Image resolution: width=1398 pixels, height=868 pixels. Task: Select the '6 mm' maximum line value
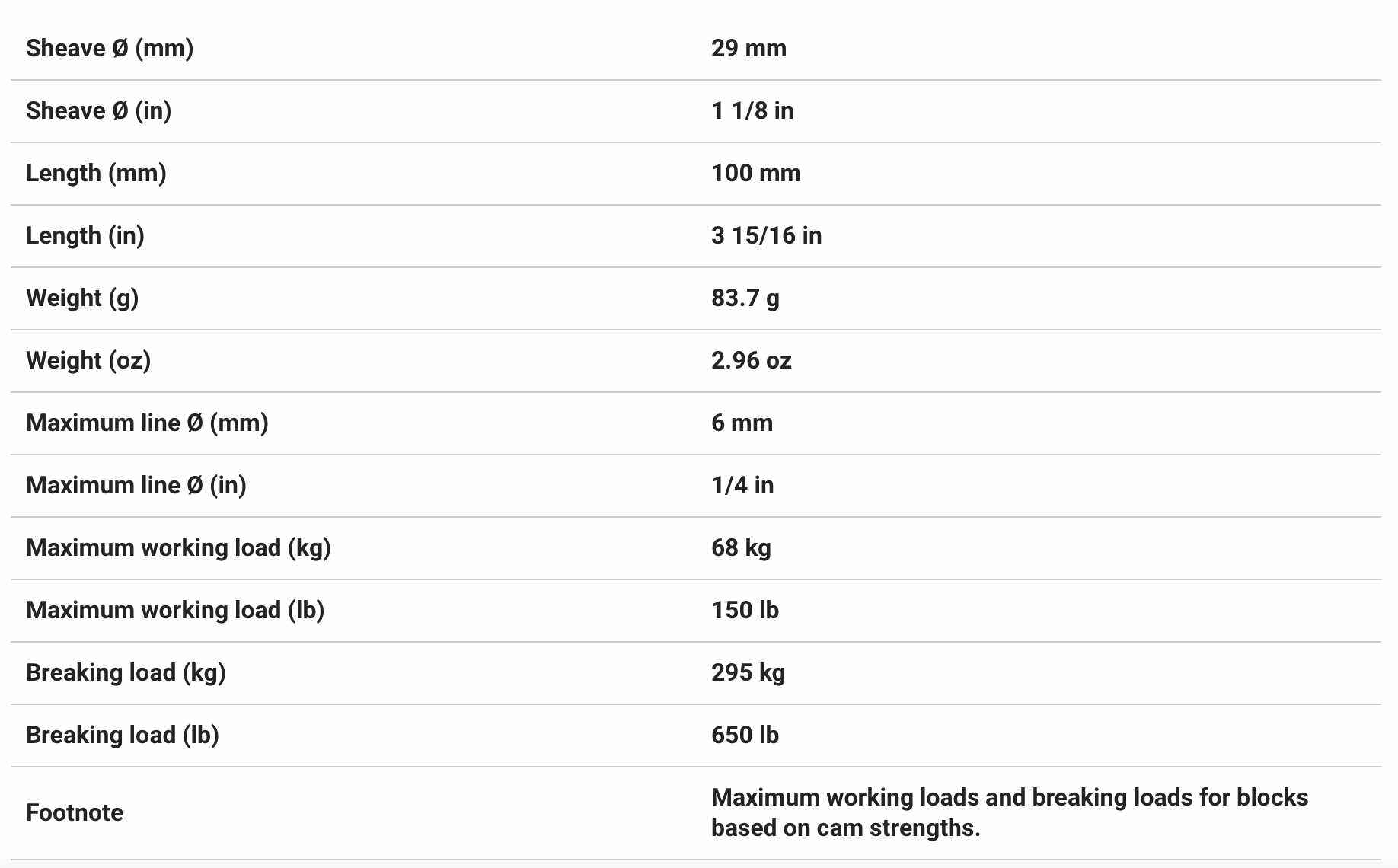click(x=742, y=423)
